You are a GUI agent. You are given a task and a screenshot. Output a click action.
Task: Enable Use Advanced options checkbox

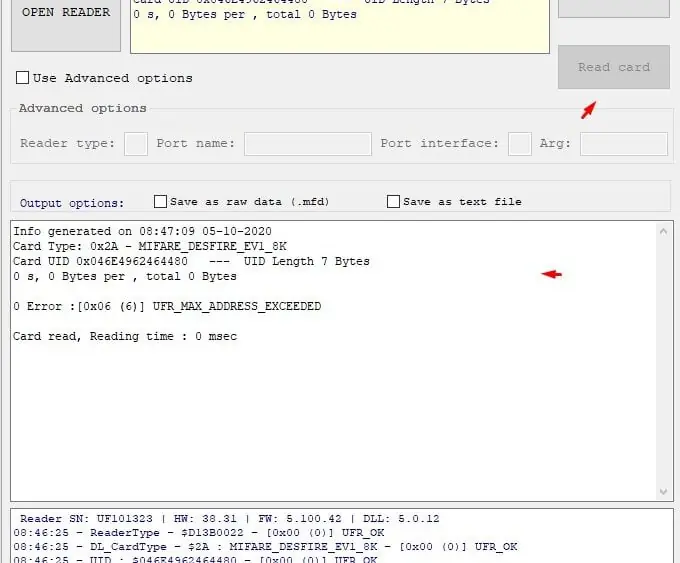22,78
